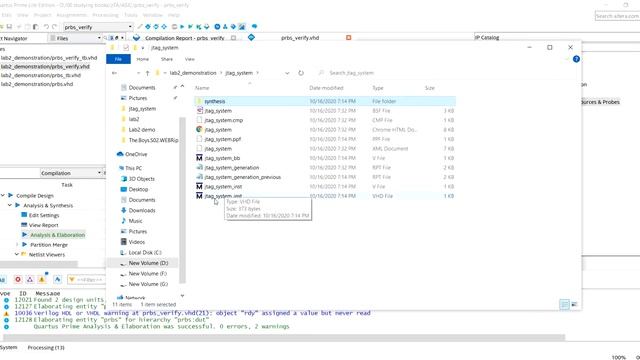Sort files by Type column

coord(378,88)
